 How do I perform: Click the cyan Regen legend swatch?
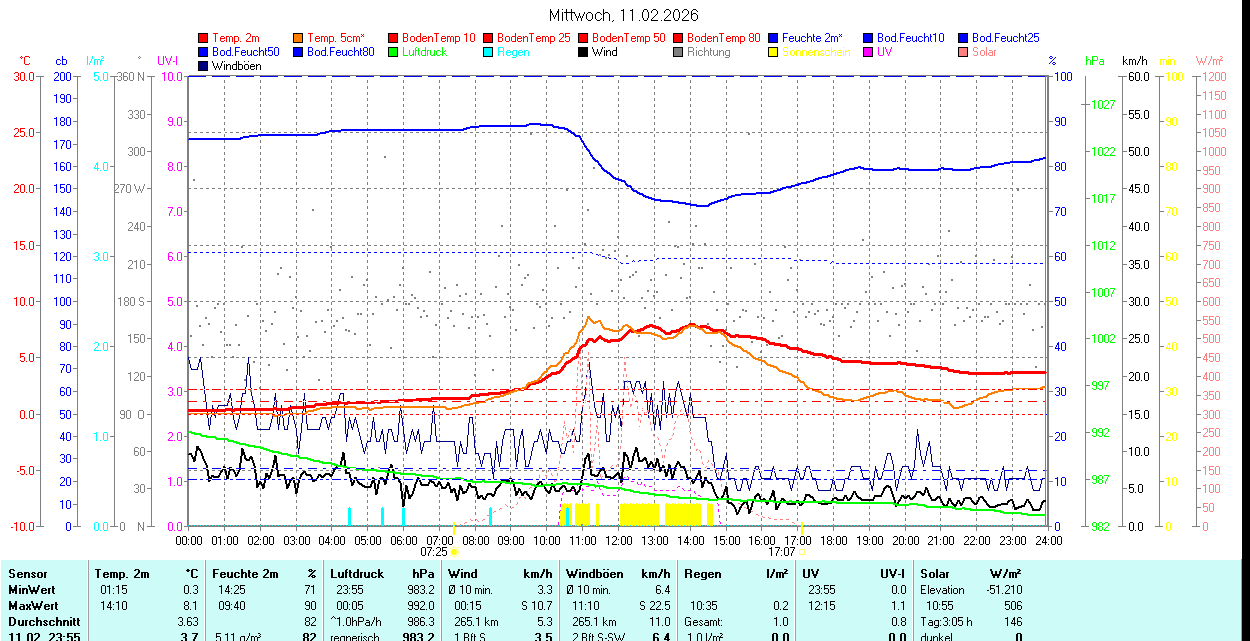[489, 52]
